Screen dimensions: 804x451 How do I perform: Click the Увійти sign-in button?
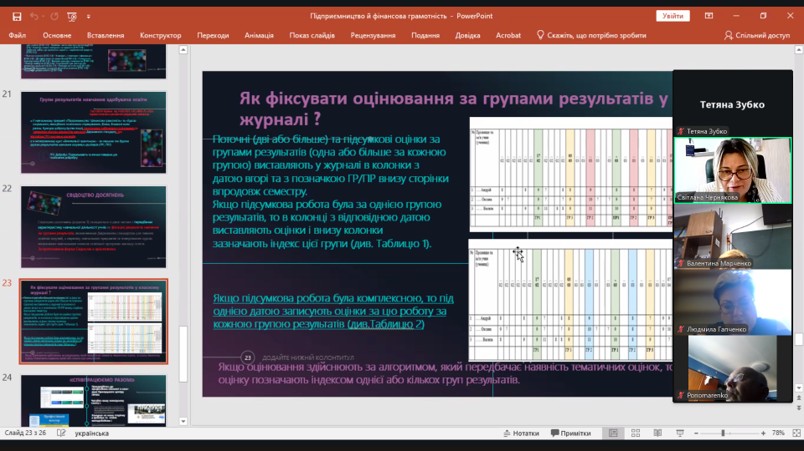pyautogui.click(x=673, y=16)
